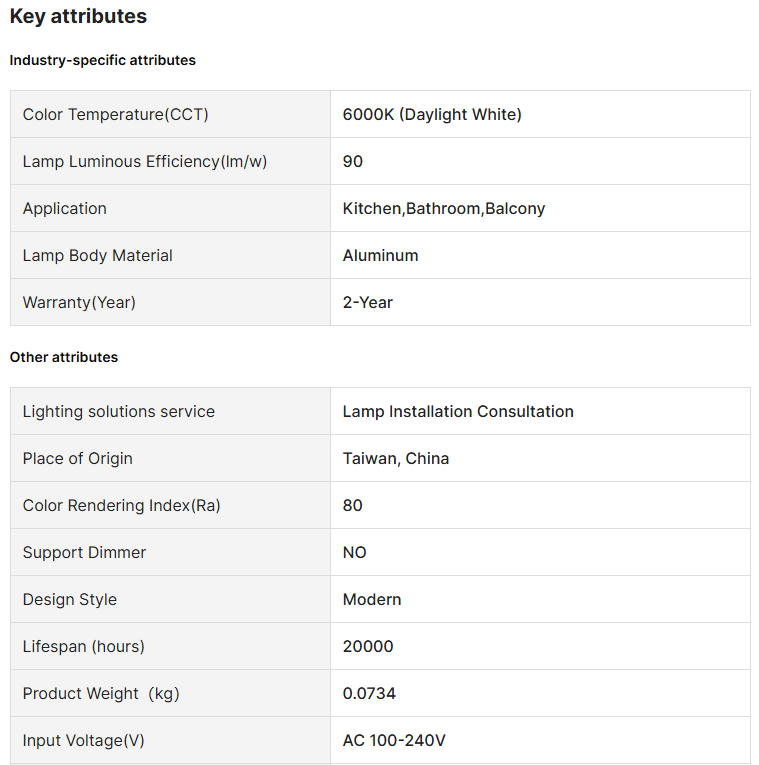Select the Other attributes subheading
759x765 pixels.
64,357
